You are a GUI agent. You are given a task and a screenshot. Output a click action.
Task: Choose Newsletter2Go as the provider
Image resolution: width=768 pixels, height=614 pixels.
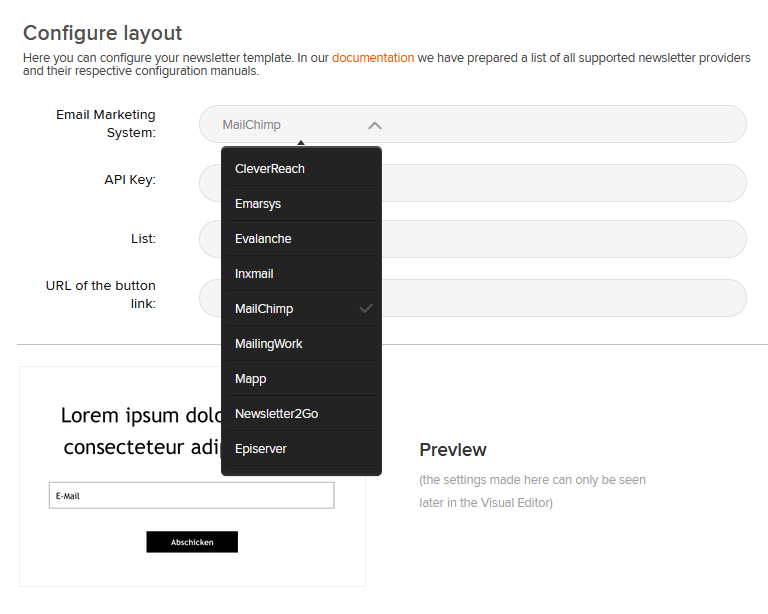[301, 414]
